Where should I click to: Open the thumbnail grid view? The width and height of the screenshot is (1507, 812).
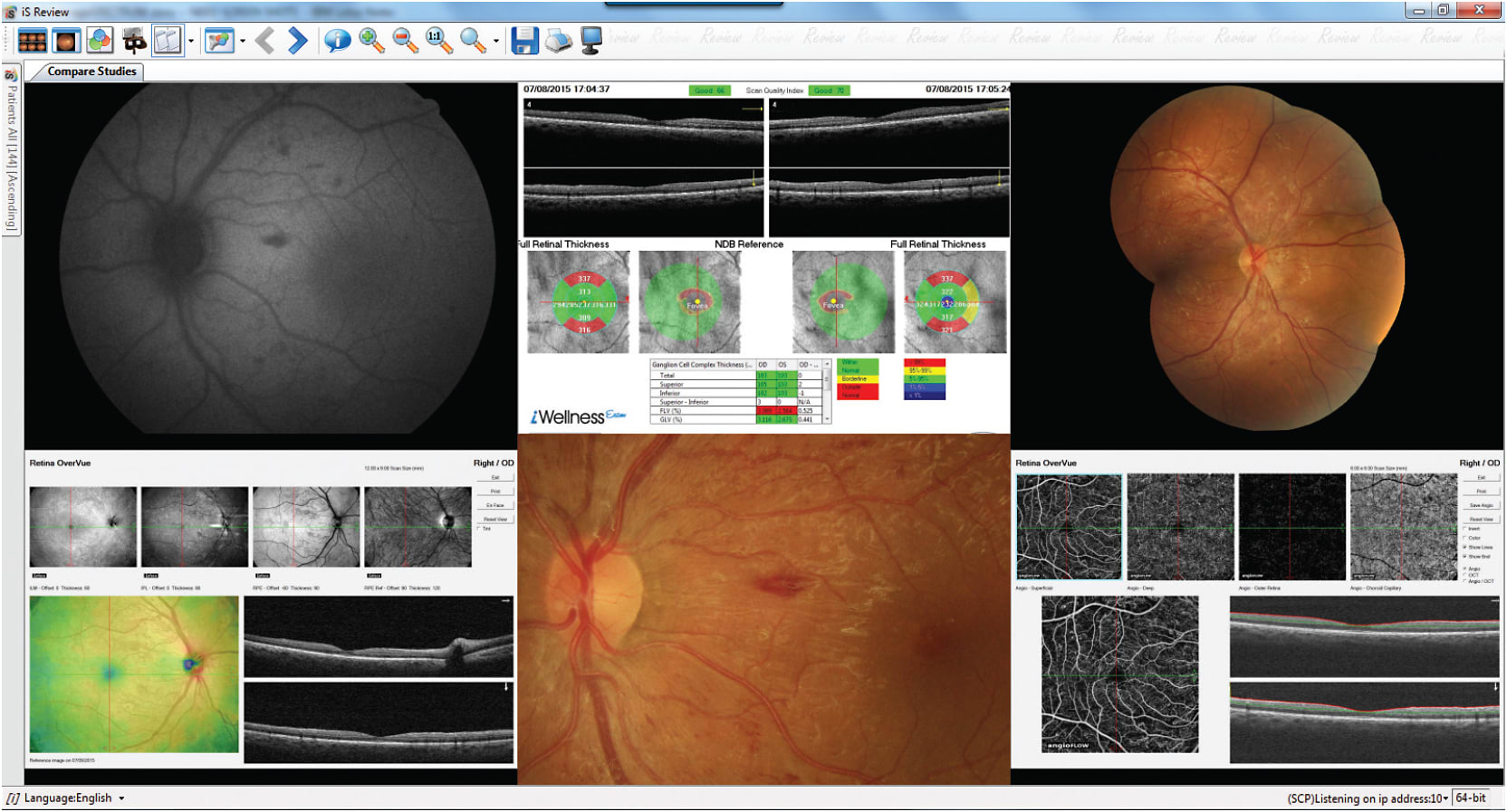click(x=32, y=41)
